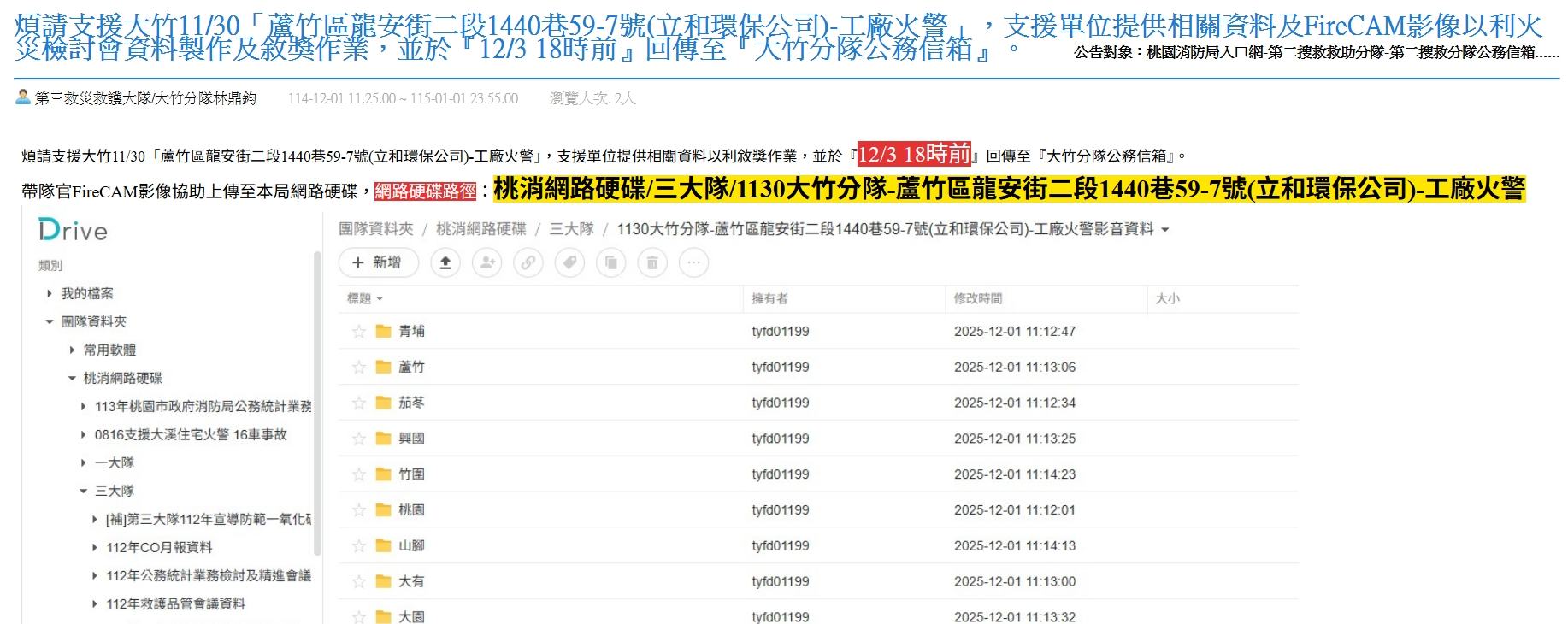
Task: Click the duplicate copy icon
Action: (610, 262)
